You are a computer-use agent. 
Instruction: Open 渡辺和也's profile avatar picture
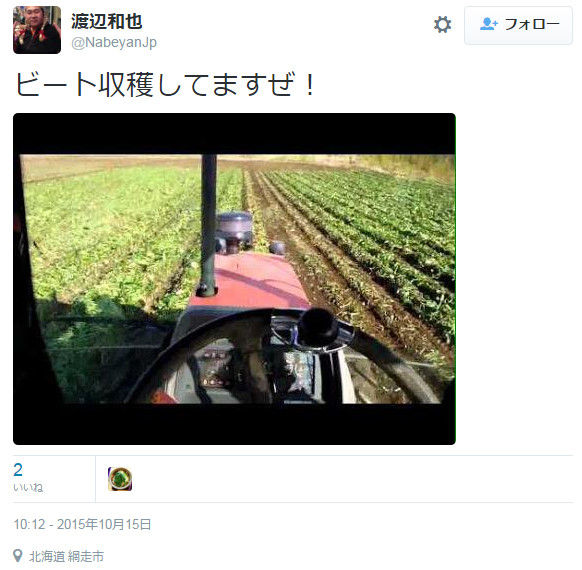pyautogui.click(x=37, y=30)
